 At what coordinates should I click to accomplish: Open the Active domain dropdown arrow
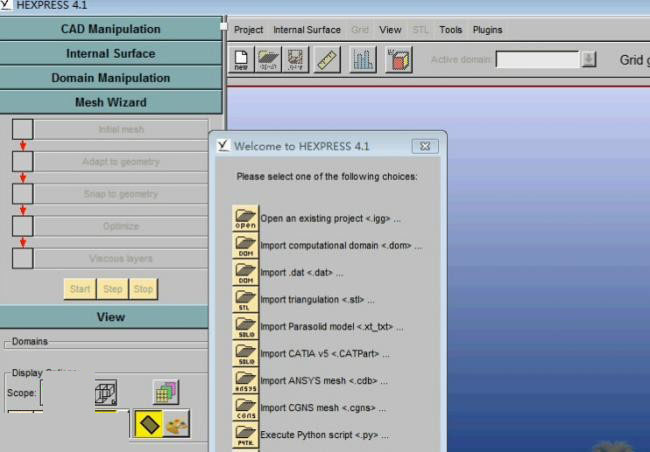(588, 59)
